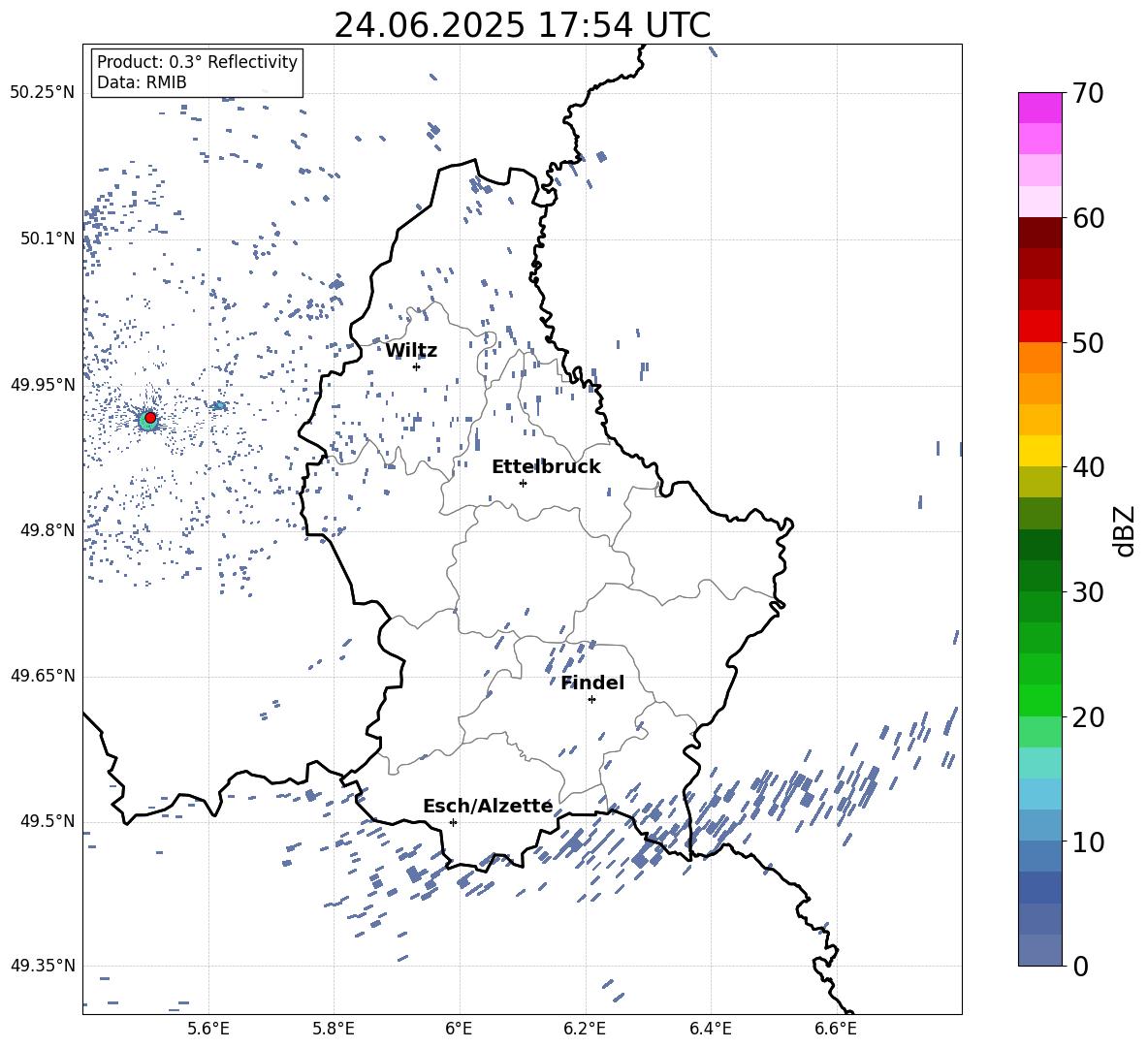Click the 60 colorbar tick label
Screen dimensions: 1148x1048
(1087, 218)
